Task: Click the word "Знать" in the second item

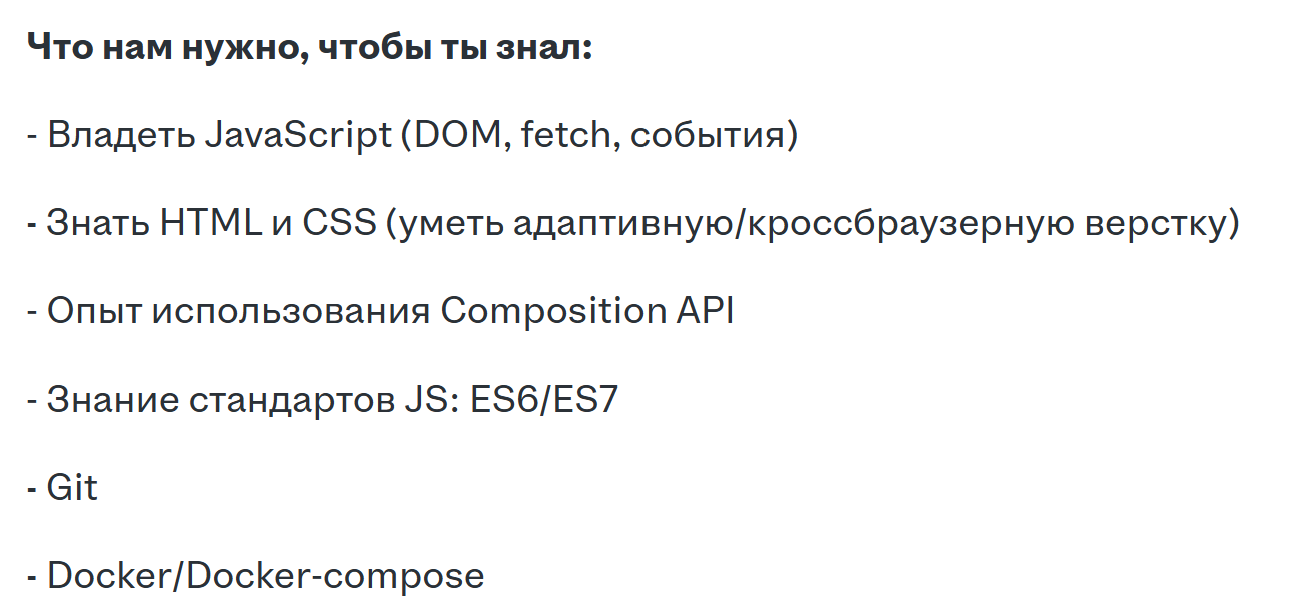Action: (x=97, y=223)
